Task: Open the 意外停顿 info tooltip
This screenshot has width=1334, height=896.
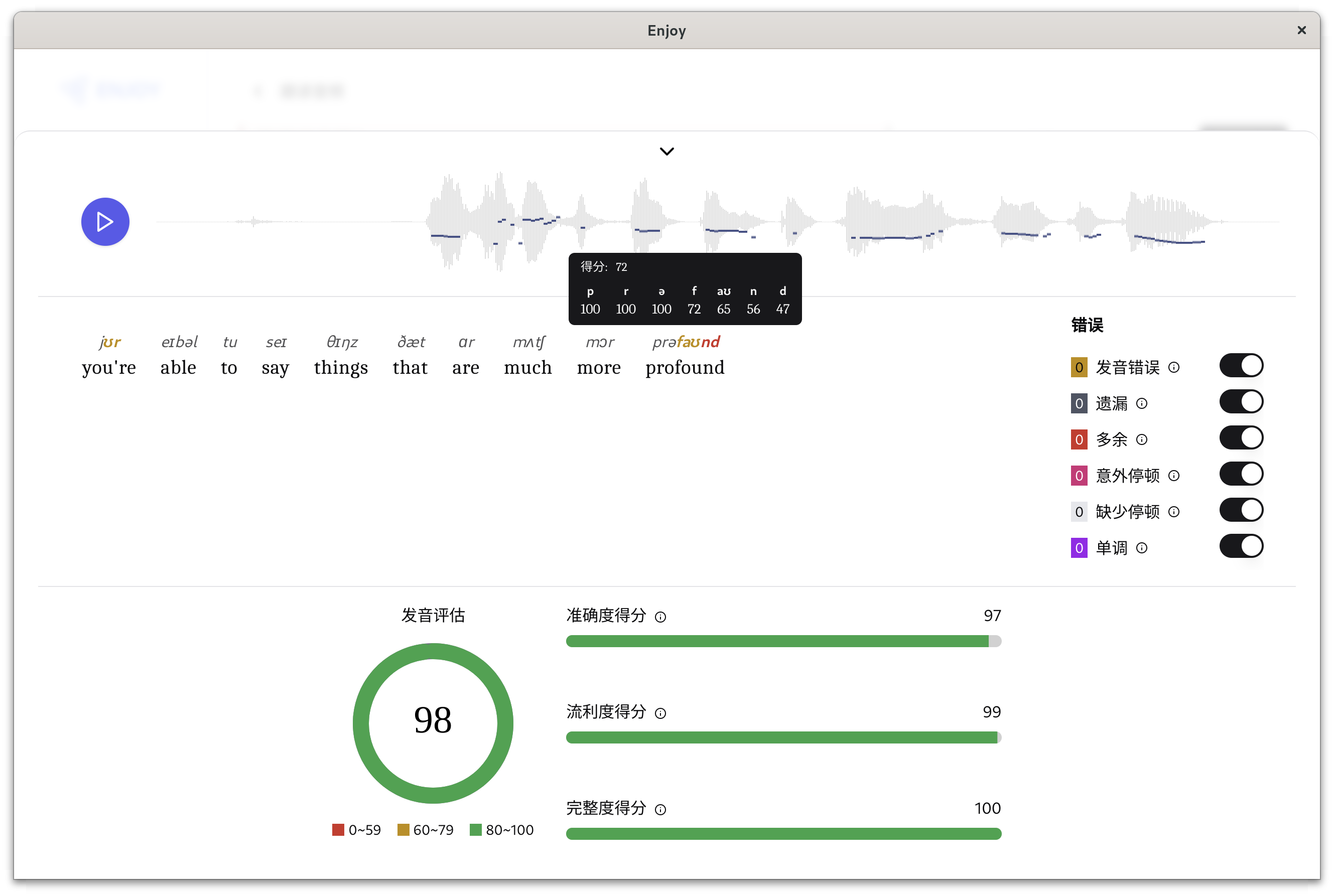Action: tap(1175, 476)
